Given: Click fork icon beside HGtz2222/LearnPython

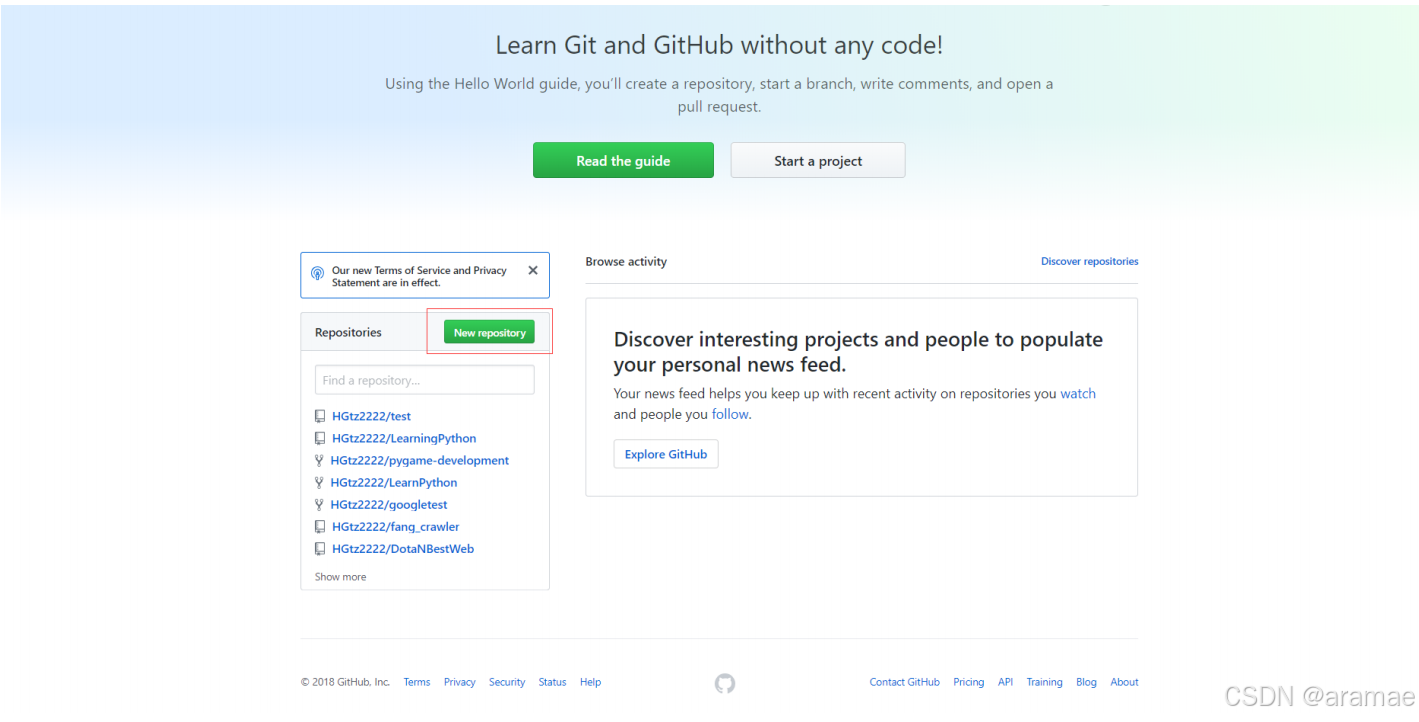Looking at the screenshot, I should [319, 483].
